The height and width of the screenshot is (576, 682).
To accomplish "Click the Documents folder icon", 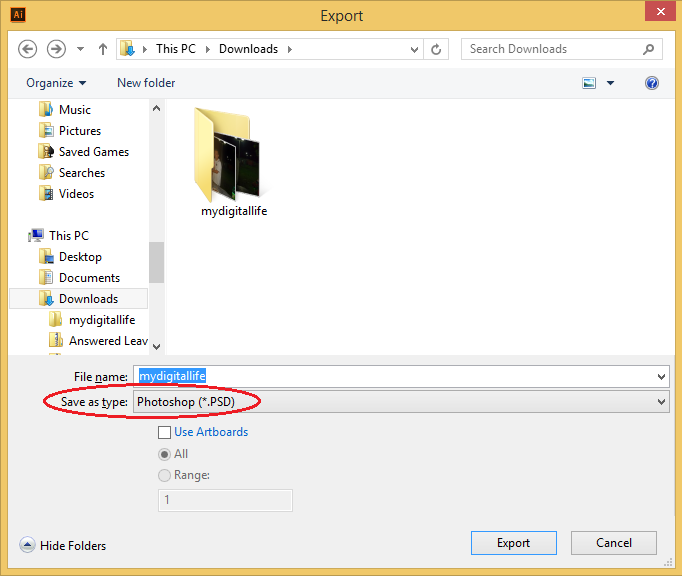I will point(46,278).
